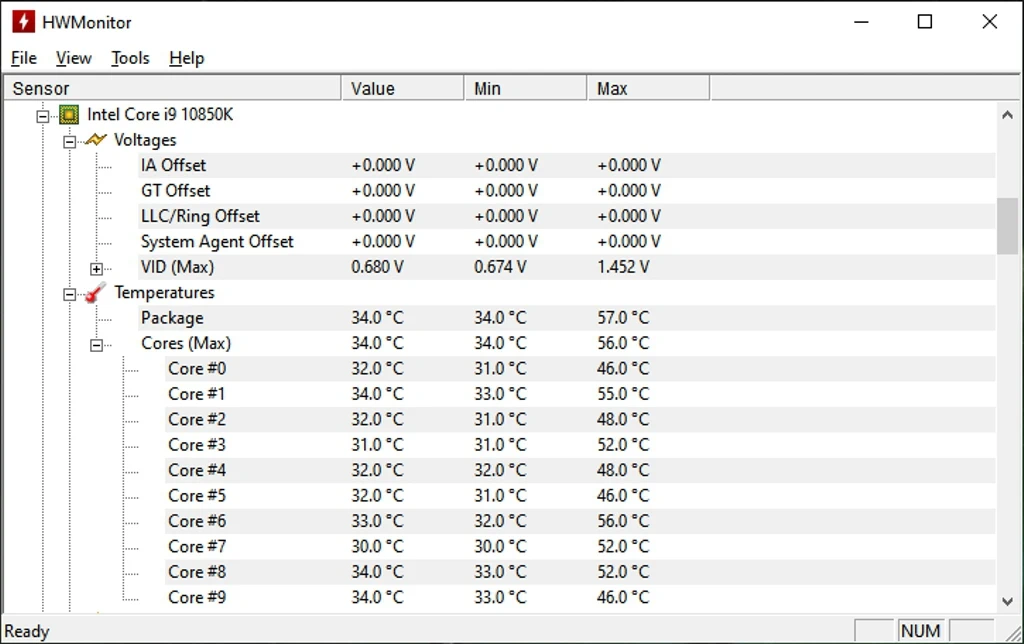Screen dimensions: 1024x644
Task: Select the VID (Max) row label
Action: [x=177, y=267]
